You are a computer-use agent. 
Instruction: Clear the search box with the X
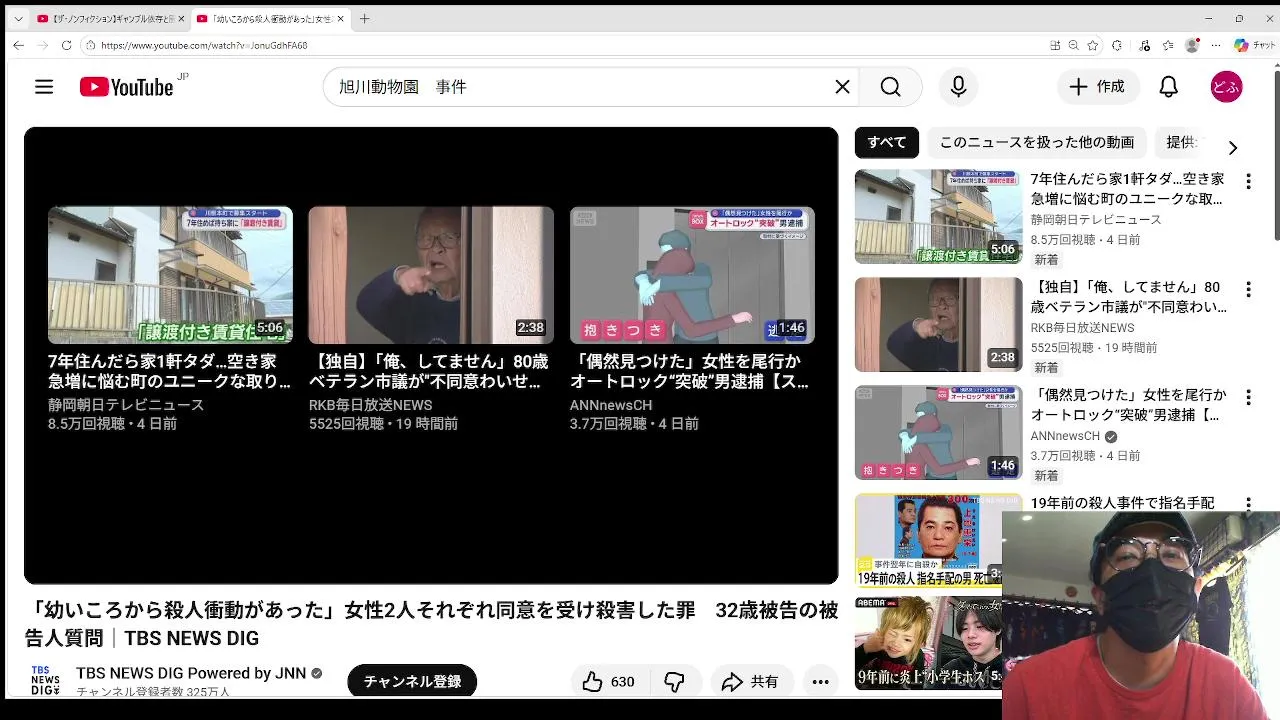[x=842, y=87]
